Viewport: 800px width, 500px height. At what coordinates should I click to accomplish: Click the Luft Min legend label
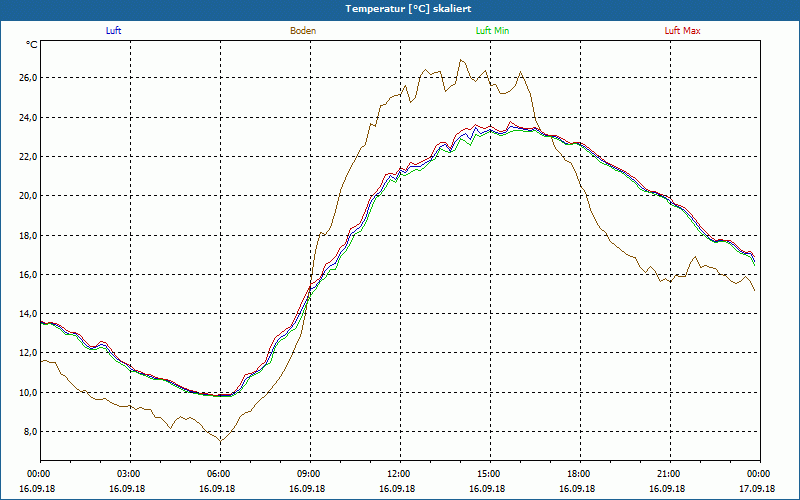tap(492, 31)
